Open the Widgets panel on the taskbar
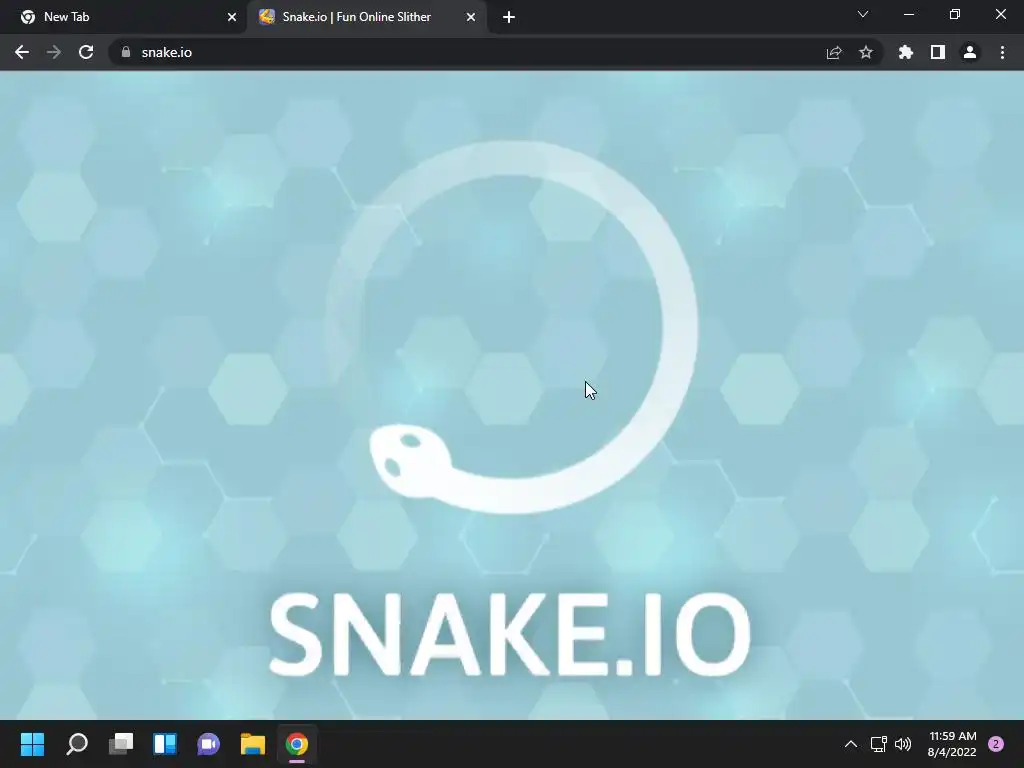This screenshot has height=768, width=1024. tap(165, 744)
